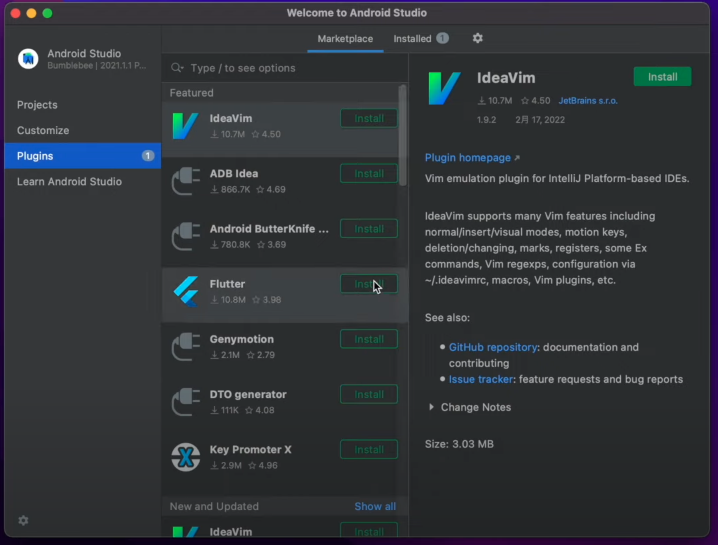Click the ADB Idea plug icon

[x=185, y=181]
